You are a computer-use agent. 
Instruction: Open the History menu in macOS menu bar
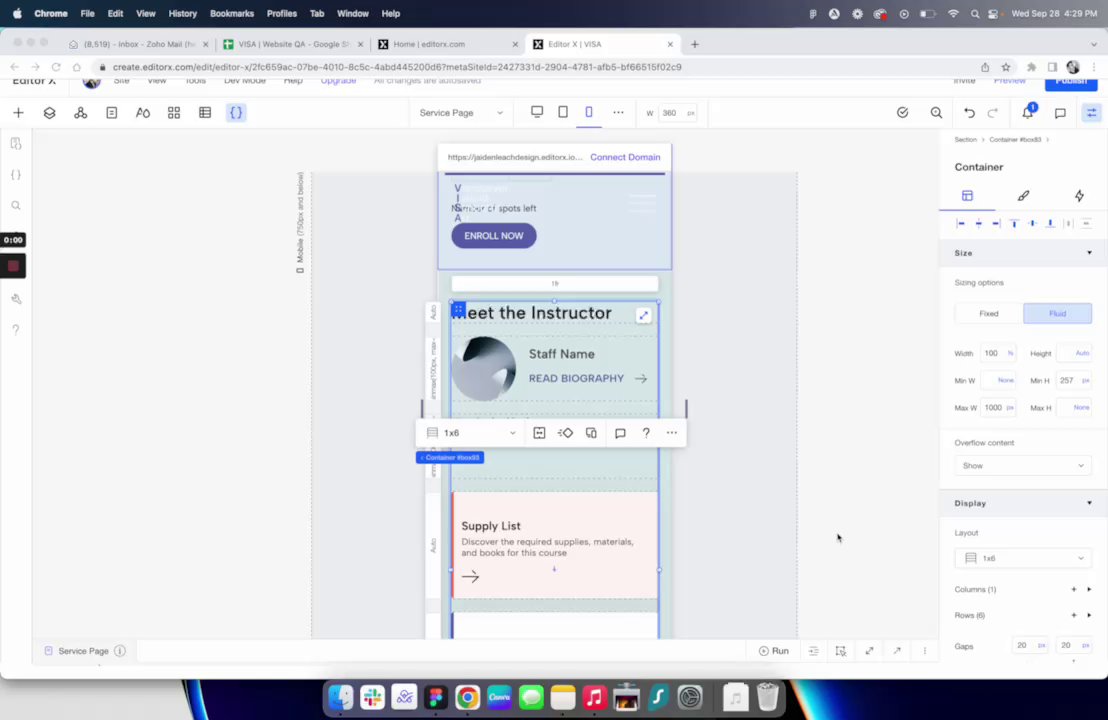point(182,13)
